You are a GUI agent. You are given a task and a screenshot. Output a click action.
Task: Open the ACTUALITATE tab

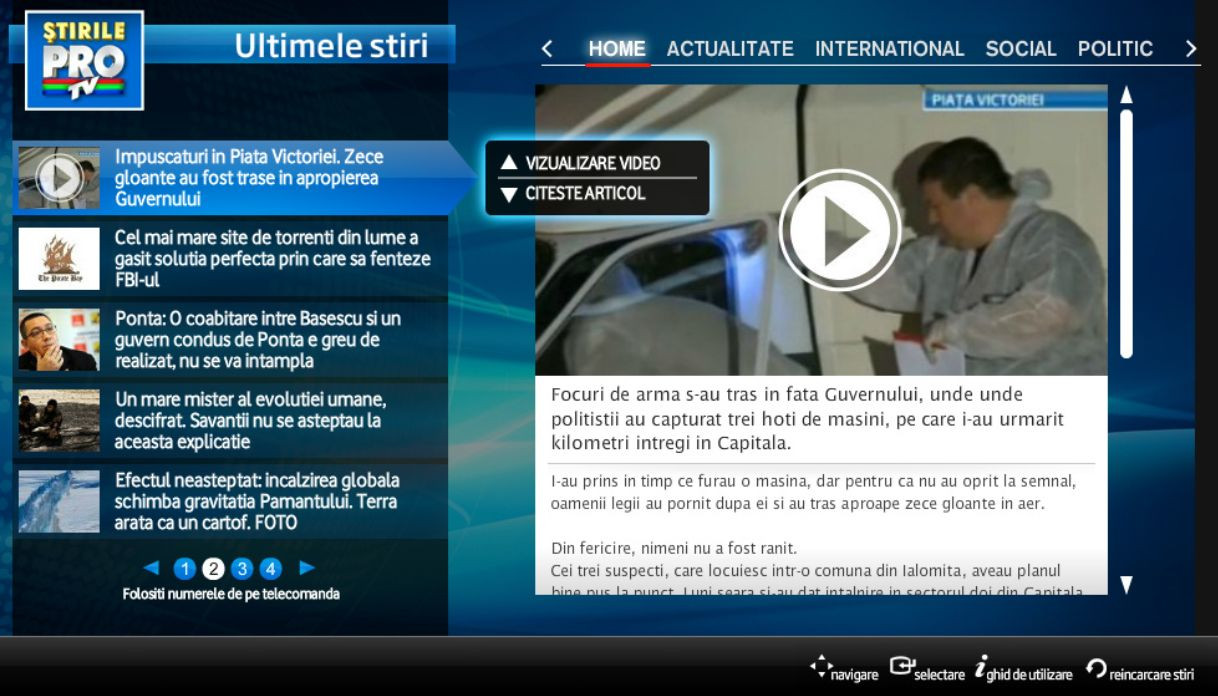pyautogui.click(x=731, y=48)
